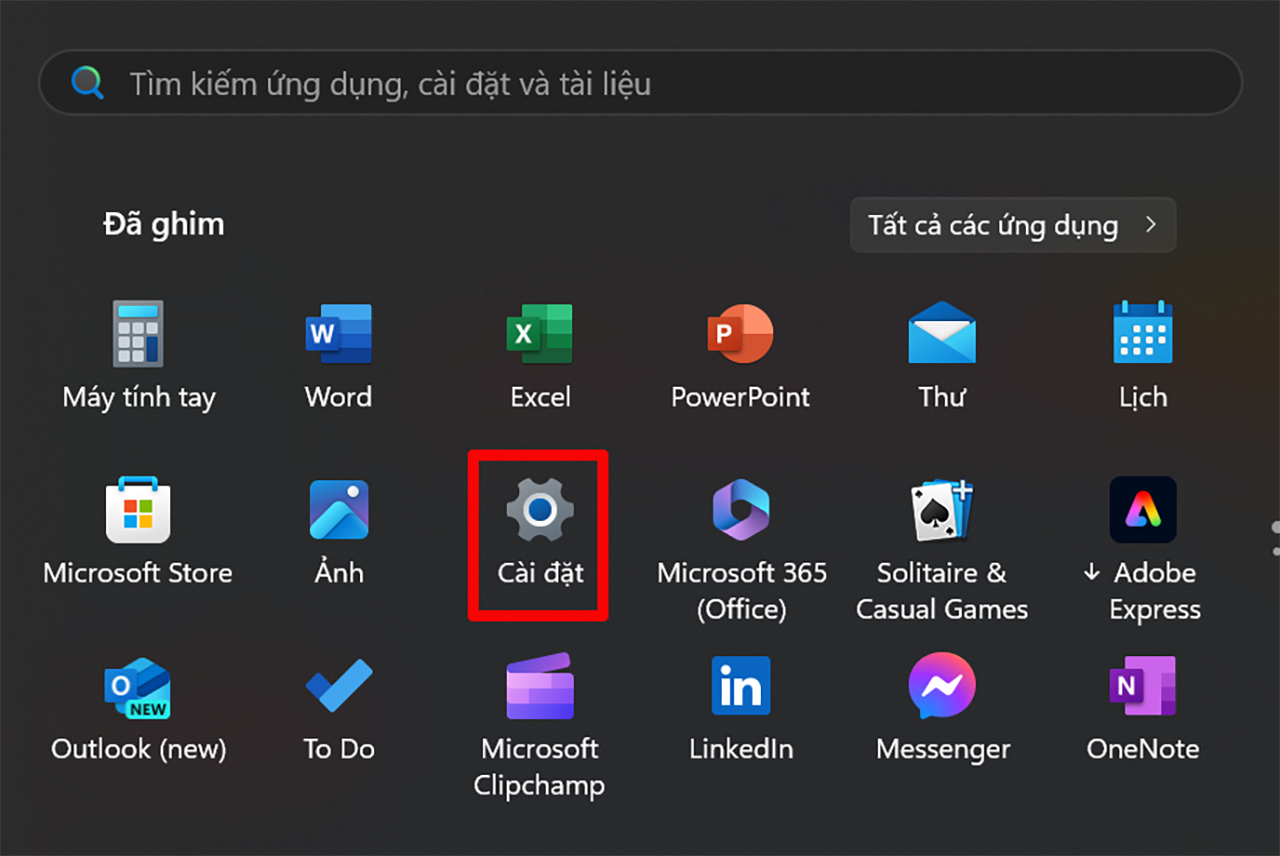Show Tất cả các ứng dụng list
The image size is (1280, 856).
tap(1012, 225)
